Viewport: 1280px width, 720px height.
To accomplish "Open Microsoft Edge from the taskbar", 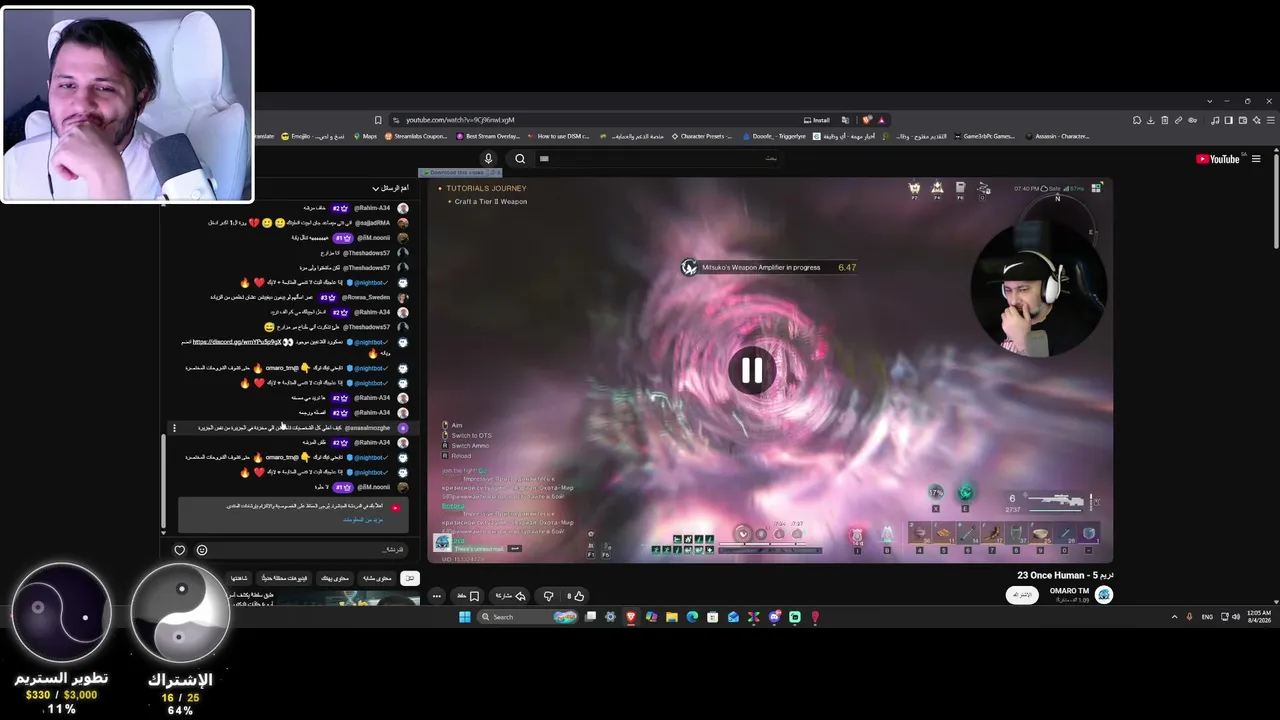I will pos(692,617).
